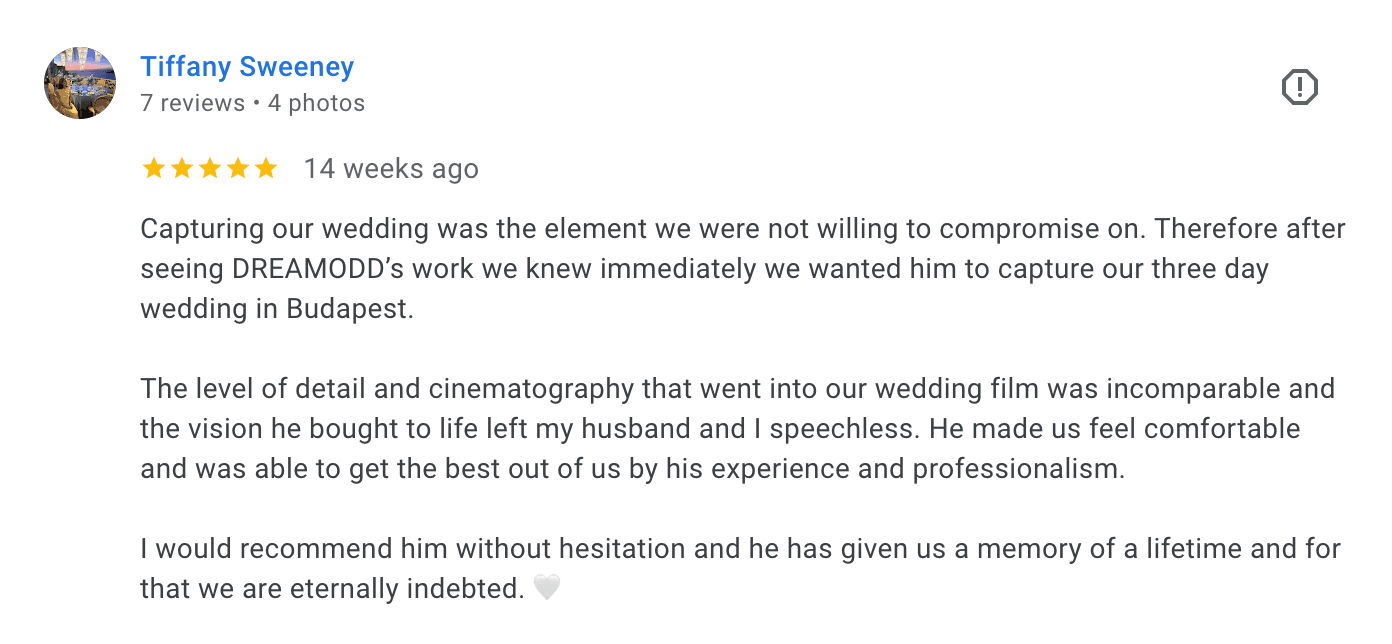1392x644 pixels.
Task: Click the white heart emoji
Action: 547,589
